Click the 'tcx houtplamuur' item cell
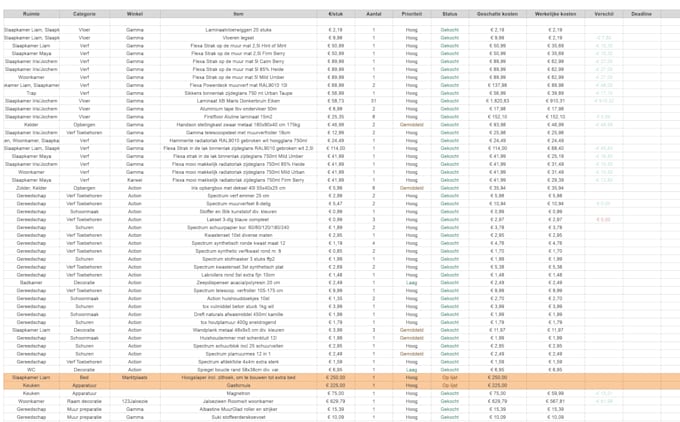Viewport: 680px width, 422px height. click(238, 322)
